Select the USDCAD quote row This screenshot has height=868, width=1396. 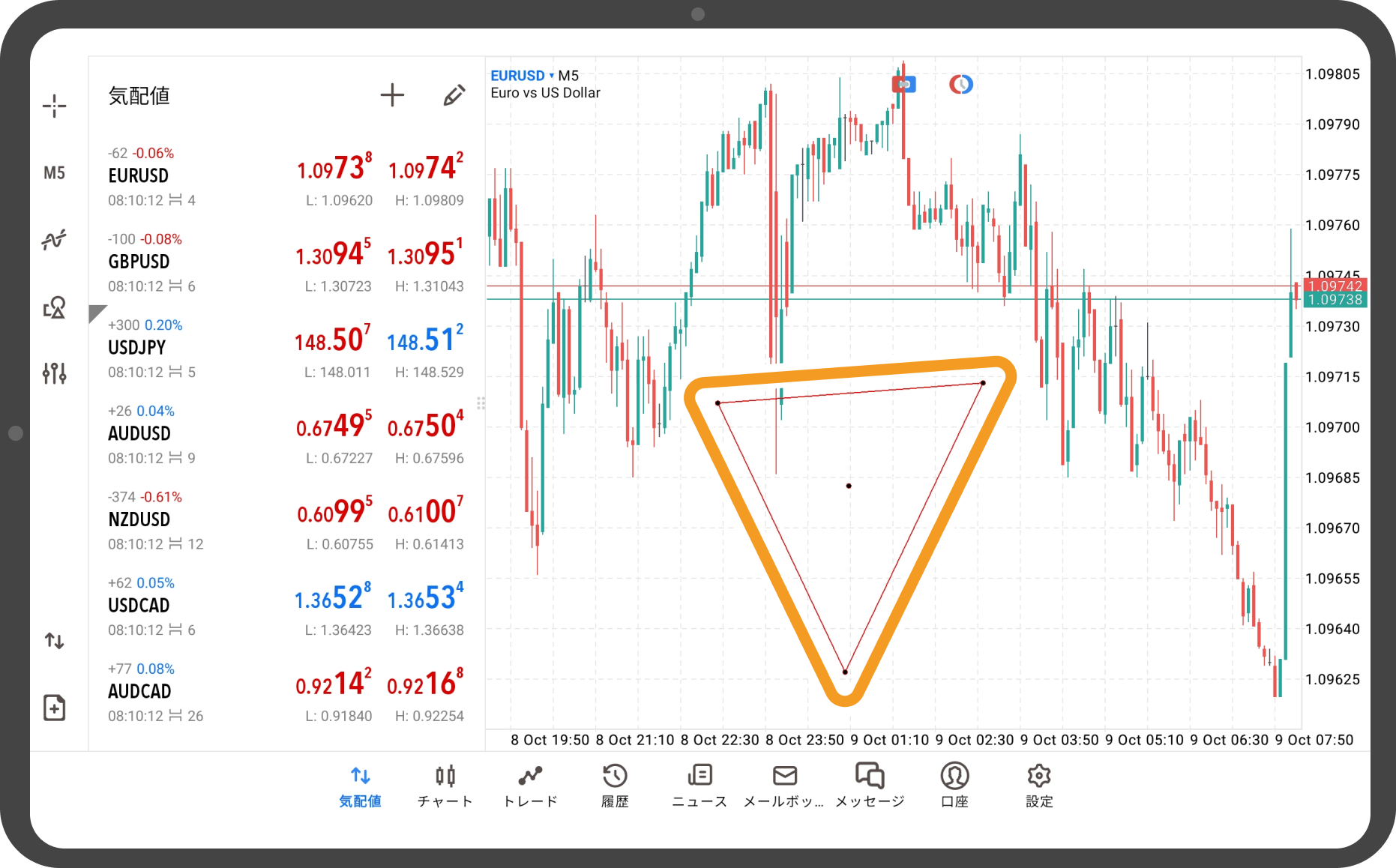point(286,607)
